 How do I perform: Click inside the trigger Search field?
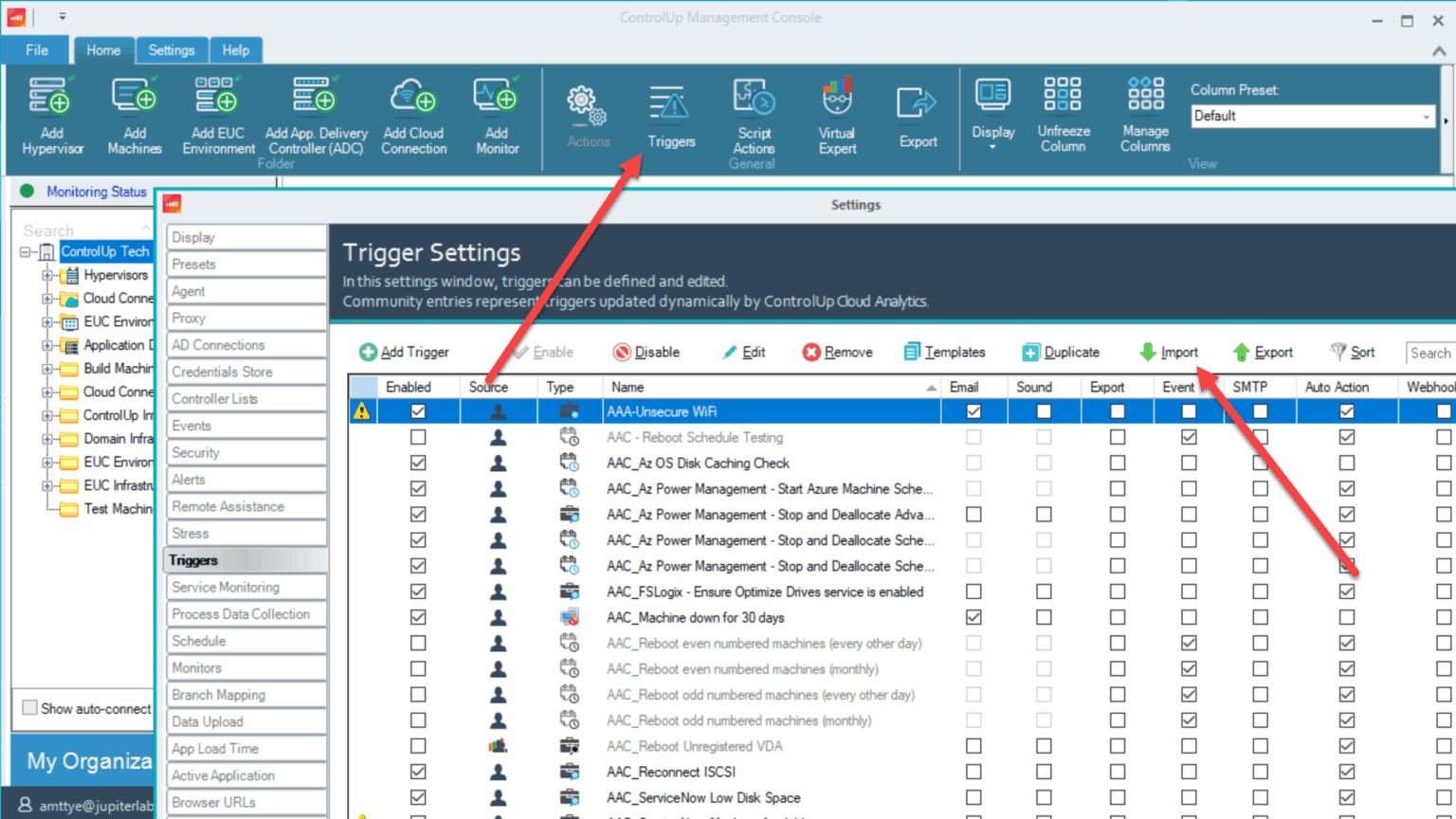coord(1431,352)
